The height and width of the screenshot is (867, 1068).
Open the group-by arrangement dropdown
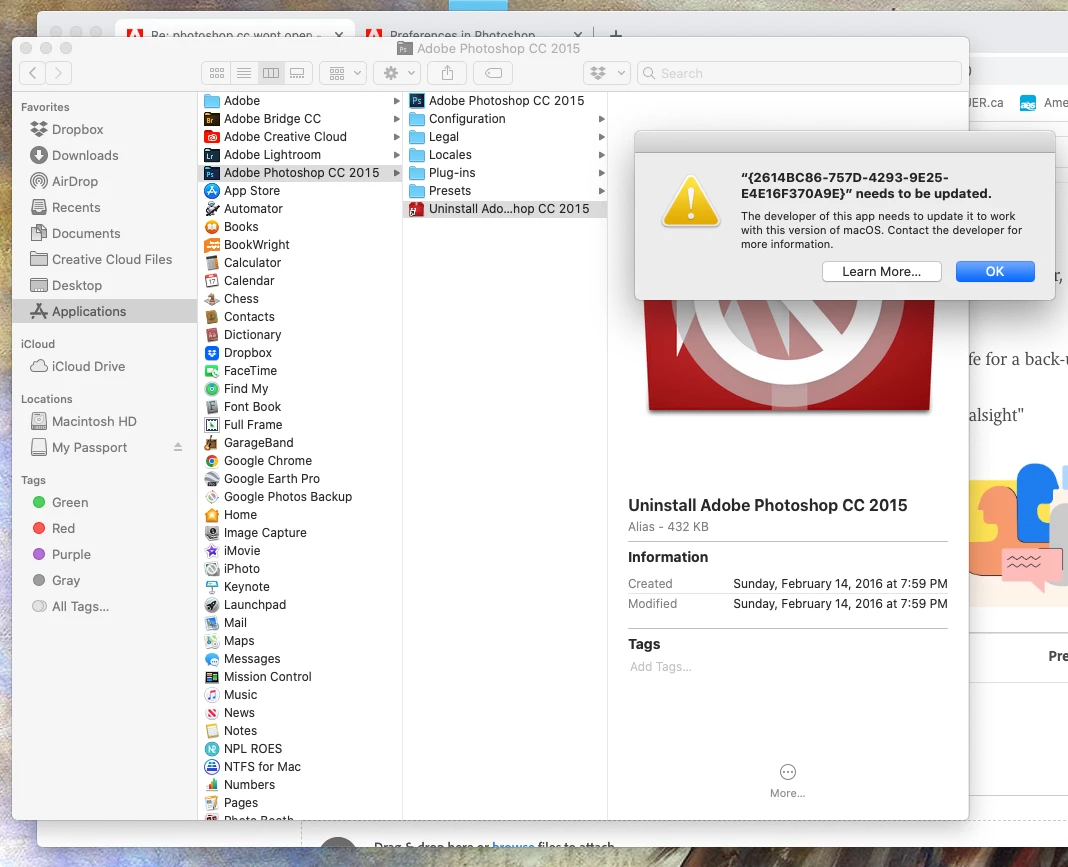pos(344,73)
